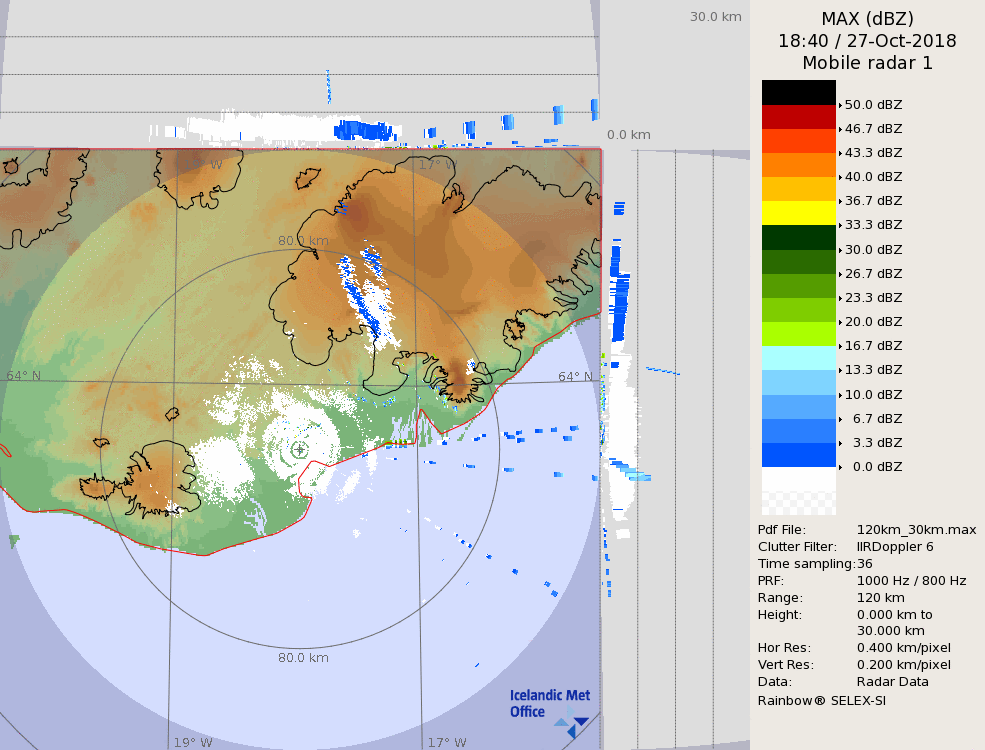The width and height of the screenshot is (985, 750).
Task: Click the MAX (dBZ) title text
Action: point(867,18)
